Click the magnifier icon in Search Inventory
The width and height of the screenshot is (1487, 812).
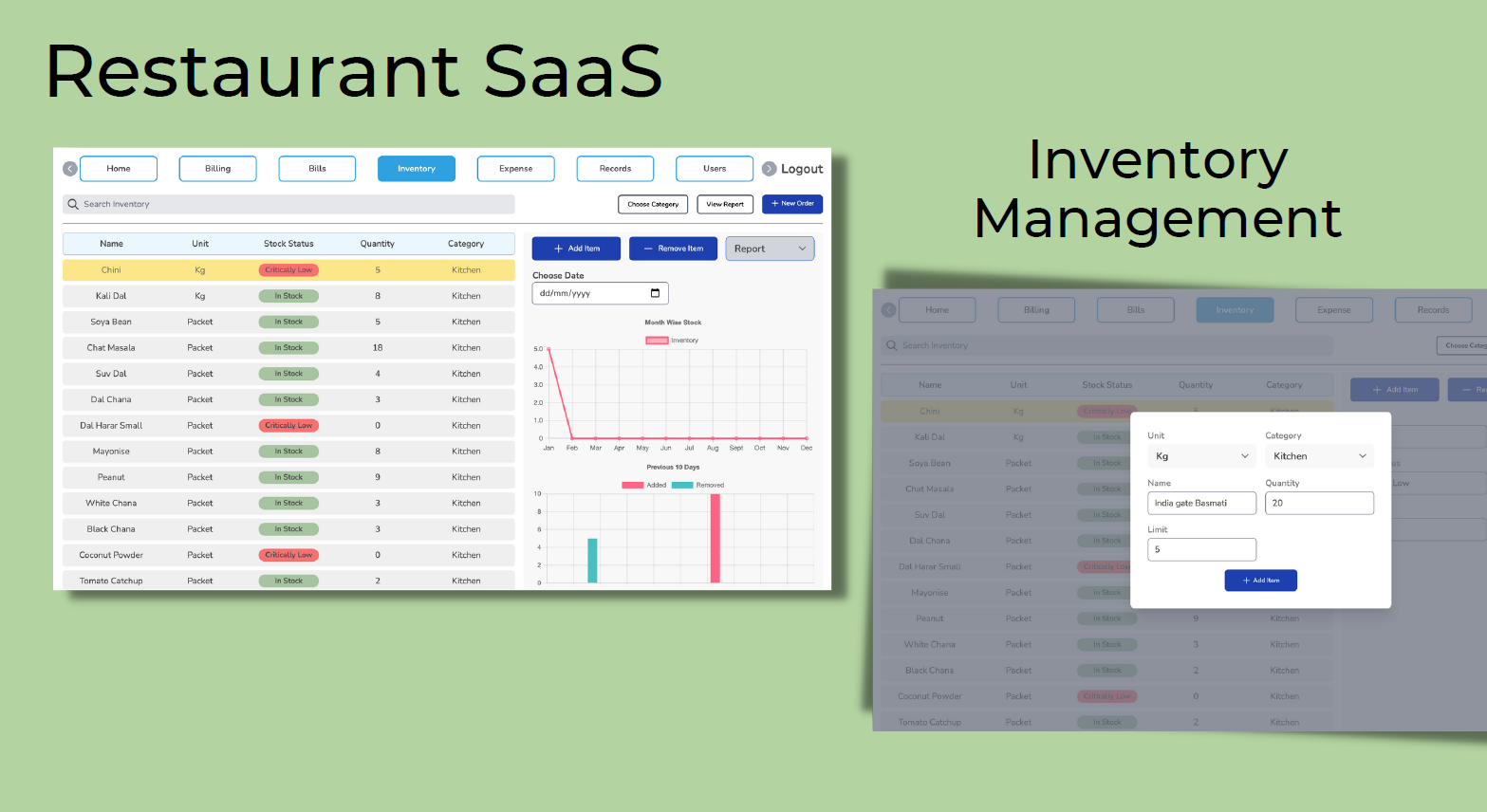click(x=73, y=204)
